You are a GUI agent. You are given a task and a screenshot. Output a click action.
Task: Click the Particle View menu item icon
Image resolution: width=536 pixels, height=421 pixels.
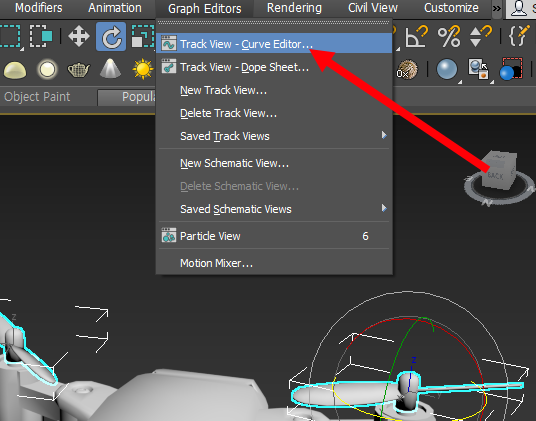[169, 235]
